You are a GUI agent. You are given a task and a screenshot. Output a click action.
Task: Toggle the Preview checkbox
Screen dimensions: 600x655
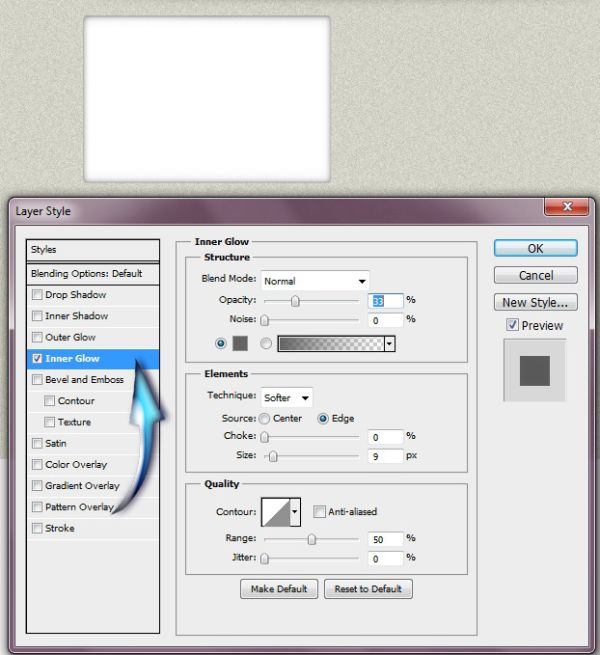(512, 325)
